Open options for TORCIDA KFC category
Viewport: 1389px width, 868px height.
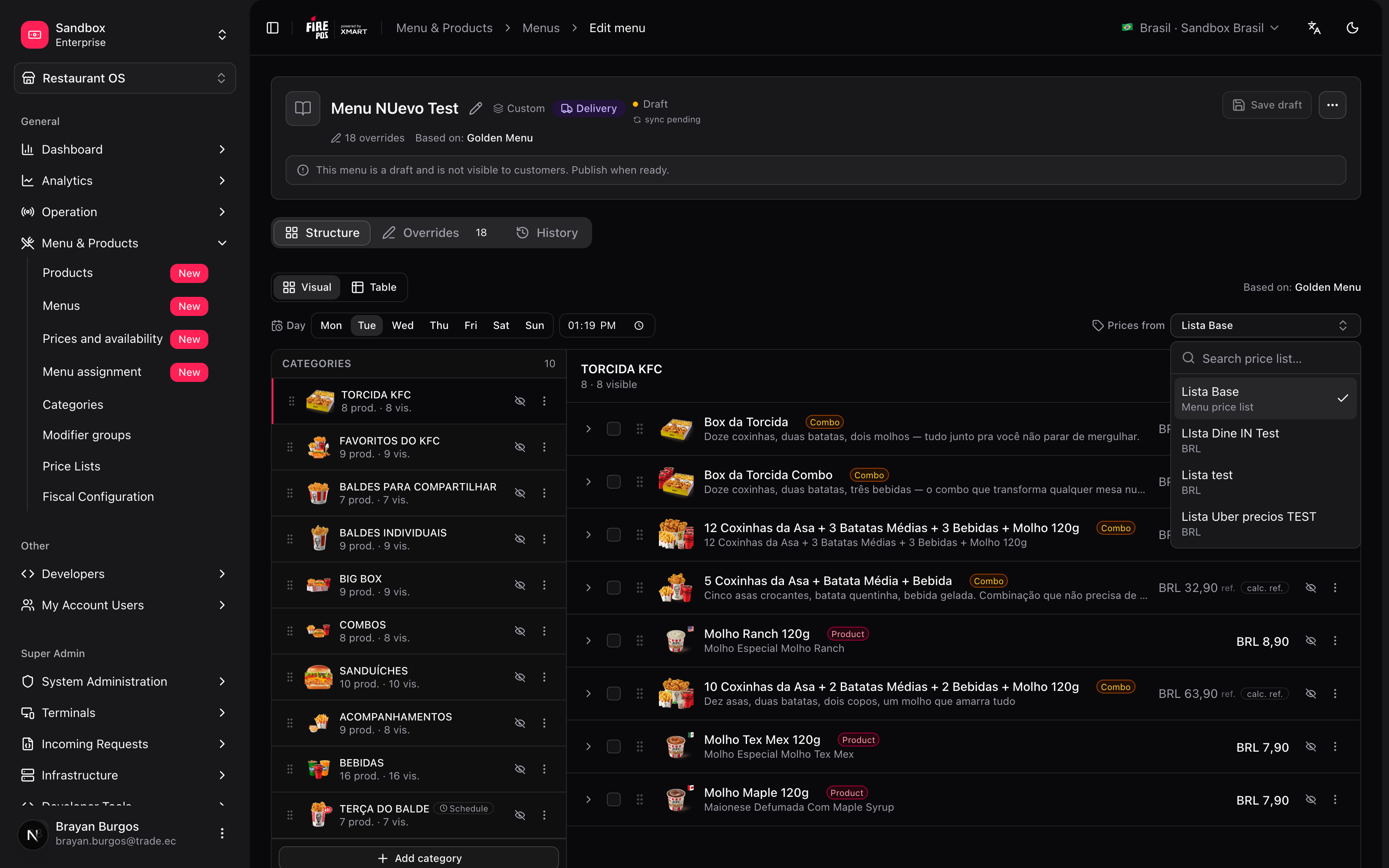point(544,401)
